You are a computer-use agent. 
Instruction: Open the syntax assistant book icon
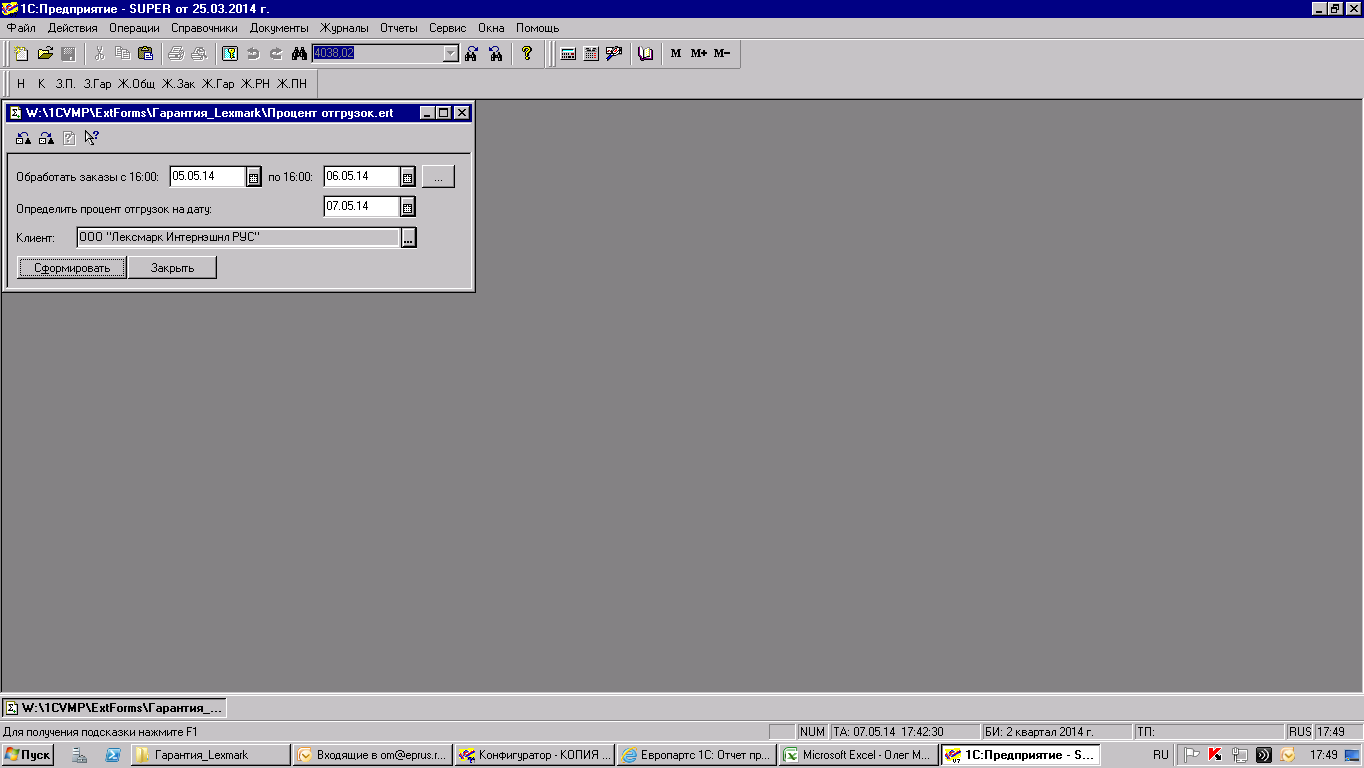pos(645,54)
